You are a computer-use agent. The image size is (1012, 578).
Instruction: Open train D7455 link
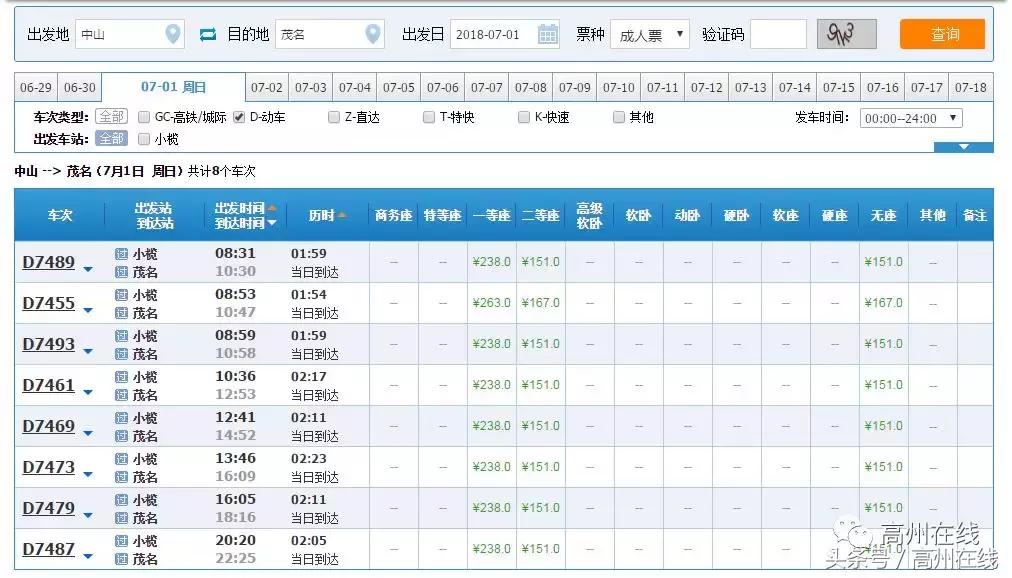click(48, 303)
